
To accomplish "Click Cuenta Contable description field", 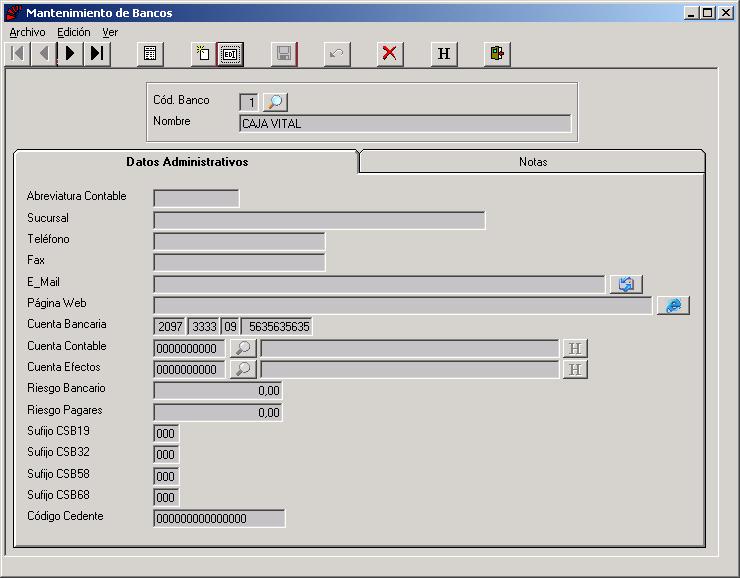I will [x=410, y=348].
